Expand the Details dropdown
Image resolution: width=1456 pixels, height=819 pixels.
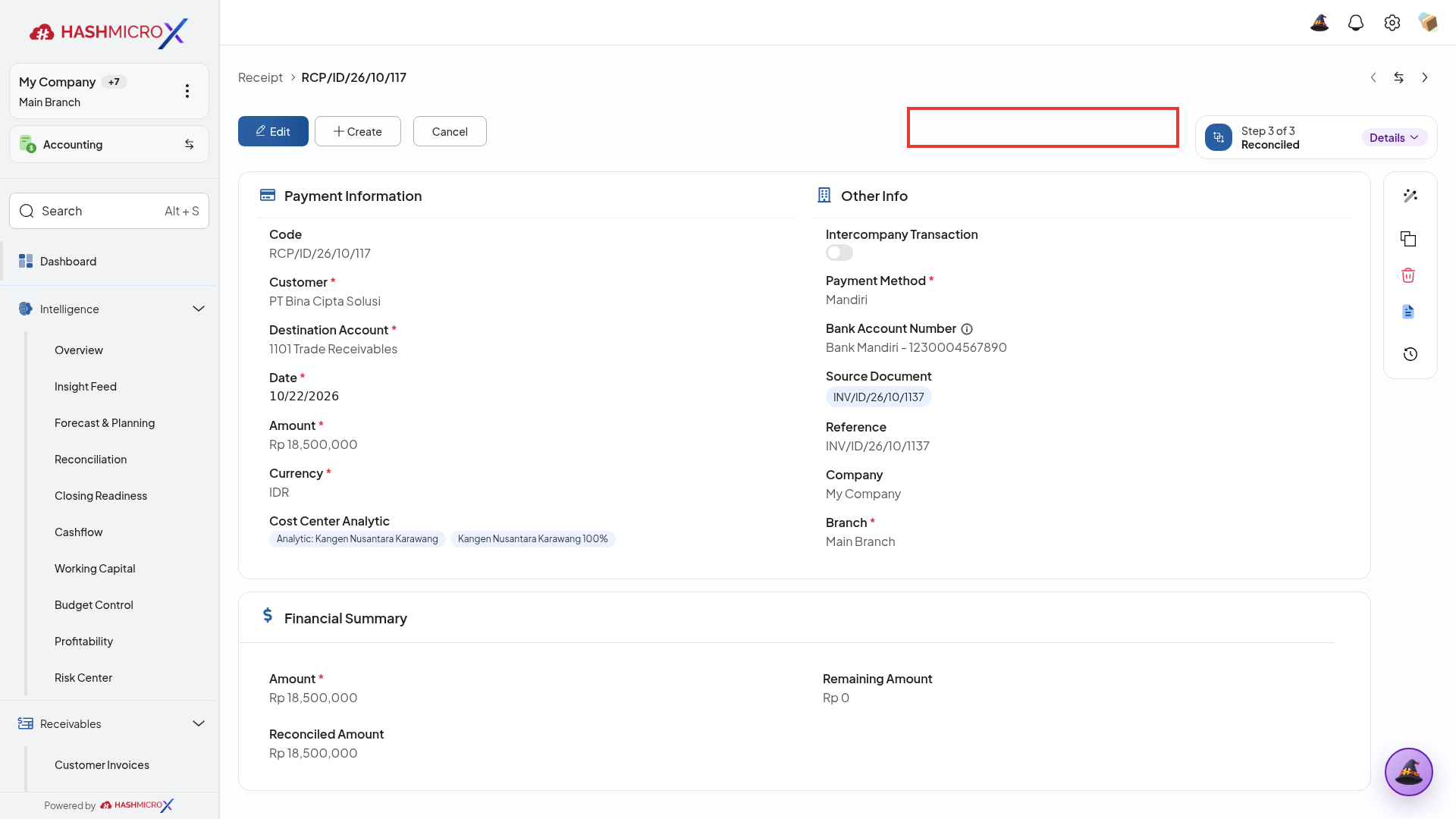click(x=1395, y=137)
